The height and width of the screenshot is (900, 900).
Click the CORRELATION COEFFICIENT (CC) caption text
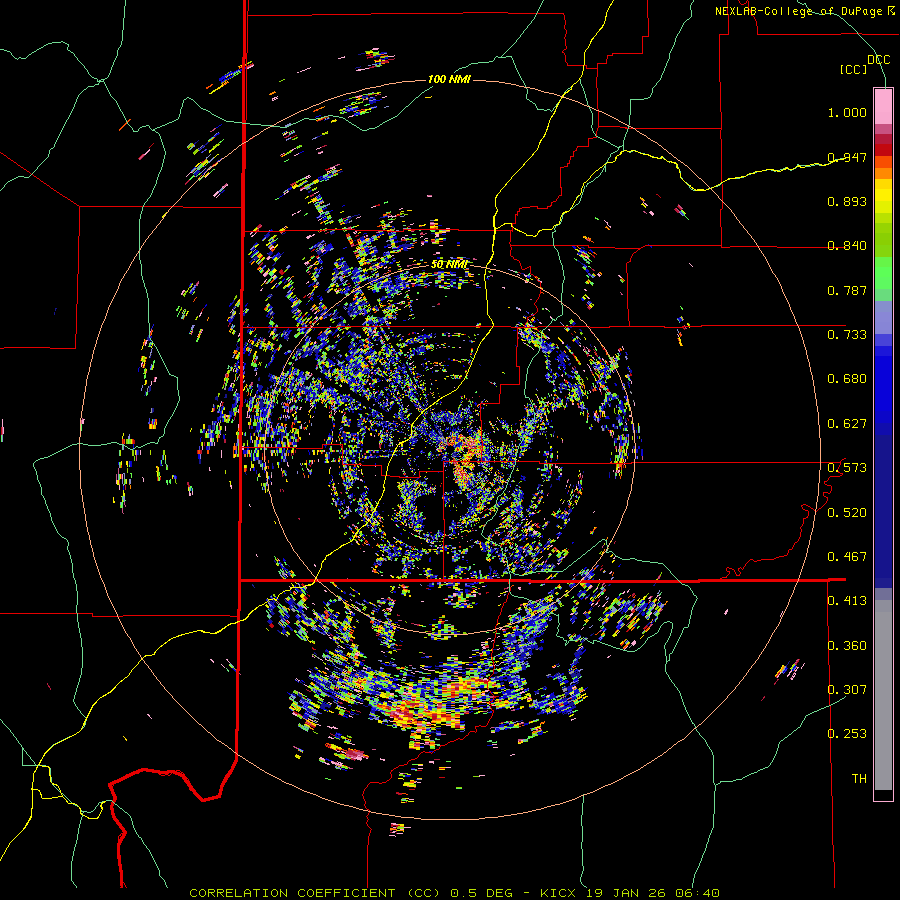(x=313, y=893)
